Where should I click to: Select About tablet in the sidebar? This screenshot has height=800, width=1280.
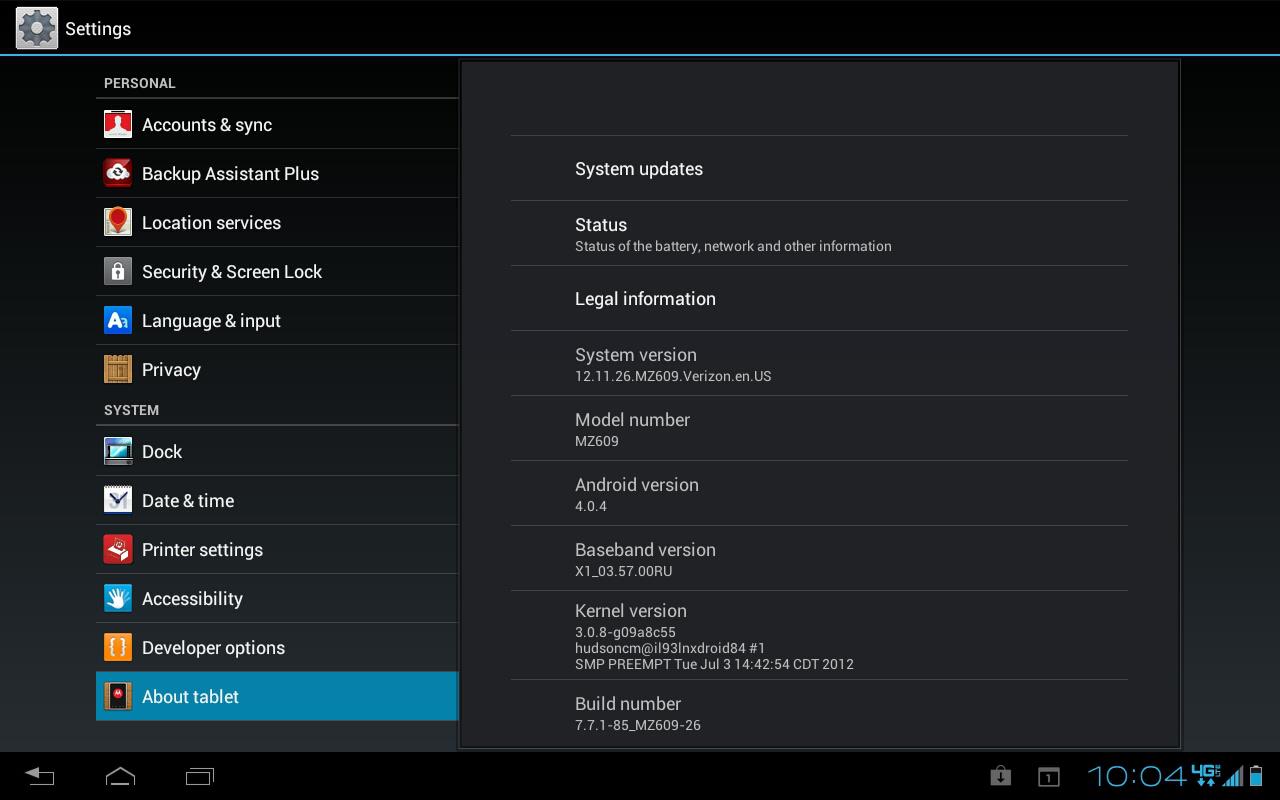(x=277, y=696)
